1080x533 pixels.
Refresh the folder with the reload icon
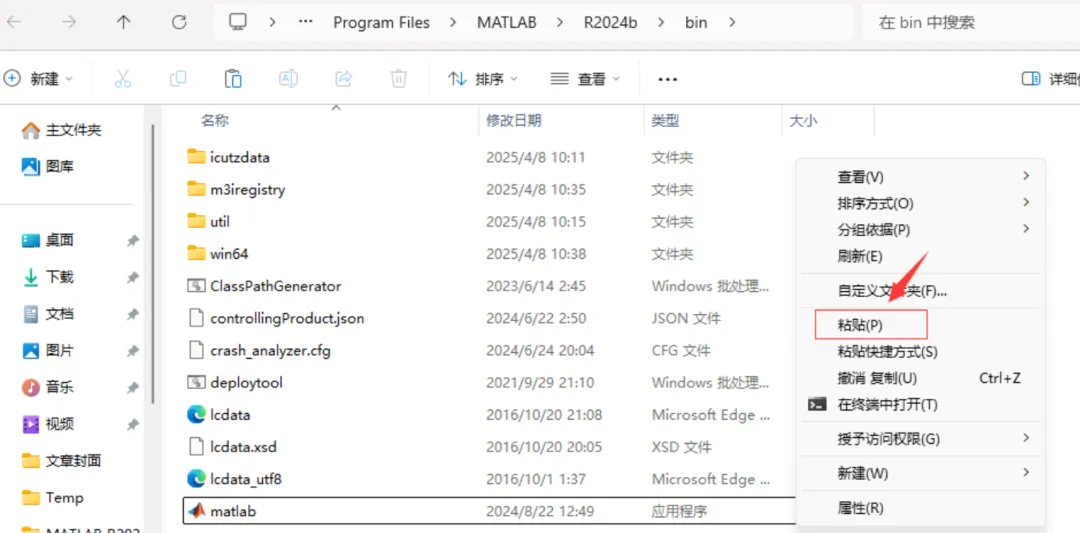[179, 22]
